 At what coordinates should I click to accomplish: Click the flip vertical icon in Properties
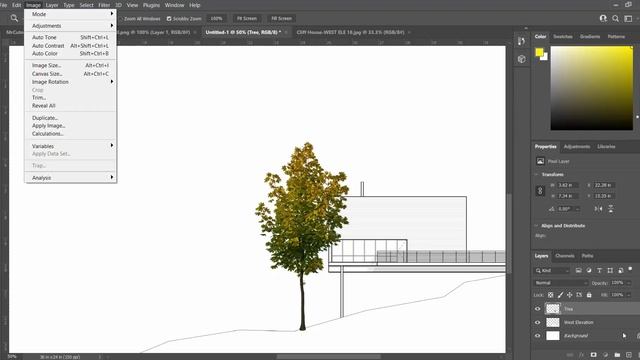pos(611,209)
